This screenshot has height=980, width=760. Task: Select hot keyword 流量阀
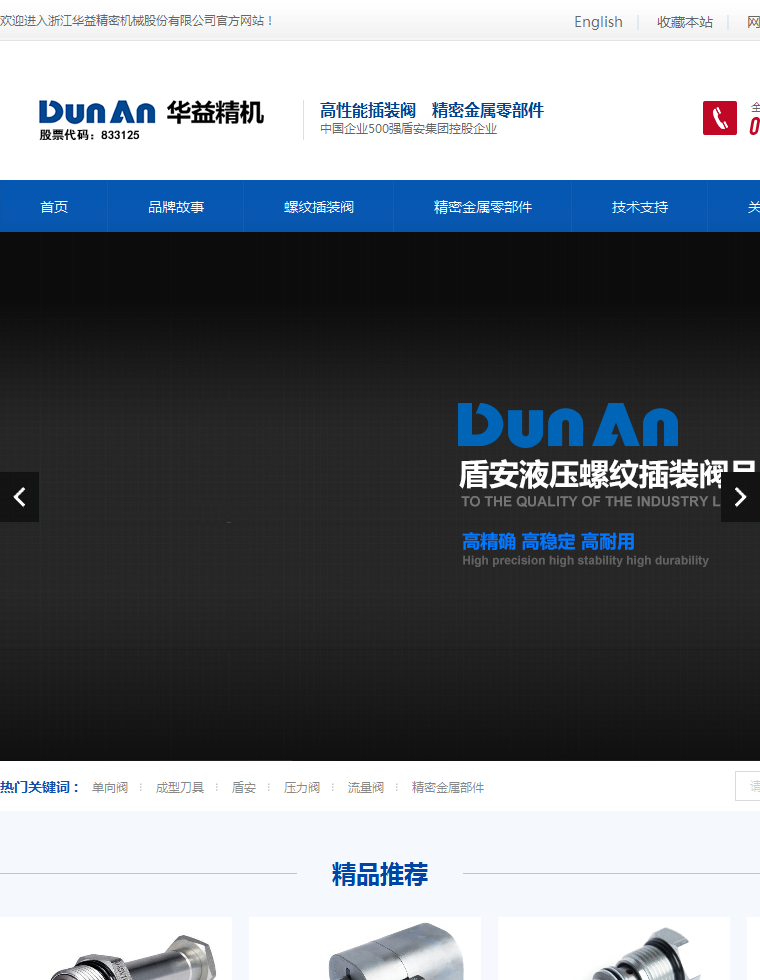pyautogui.click(x=366, y=788)
